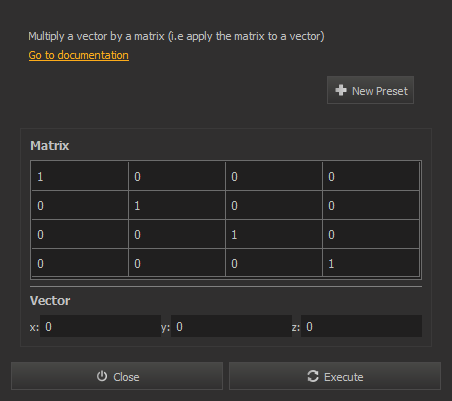
Task: Select the matrix cell in row 4, column 4
Action: coord(371,263)
